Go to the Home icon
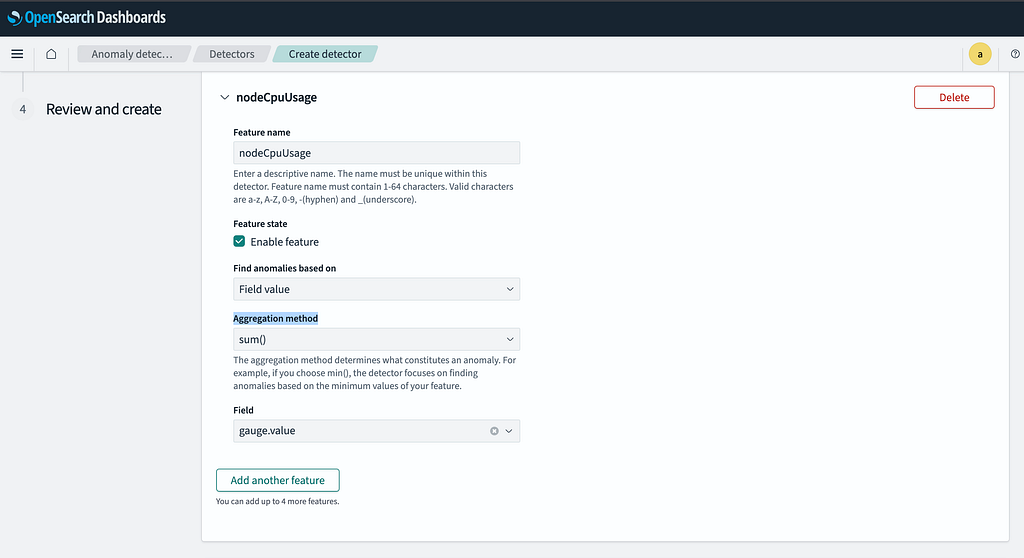Image resolution: width=1024 pixels, height=558 pixels. click(51, 54)
